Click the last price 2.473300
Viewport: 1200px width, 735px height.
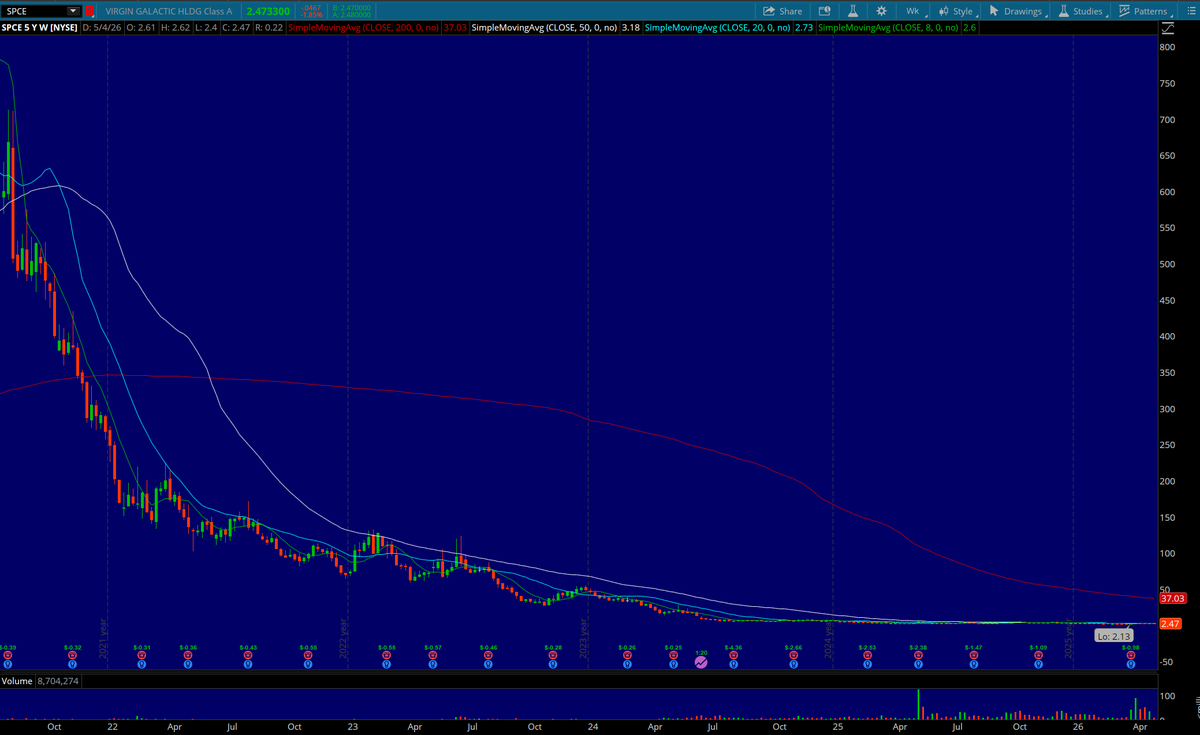[268, 11]
